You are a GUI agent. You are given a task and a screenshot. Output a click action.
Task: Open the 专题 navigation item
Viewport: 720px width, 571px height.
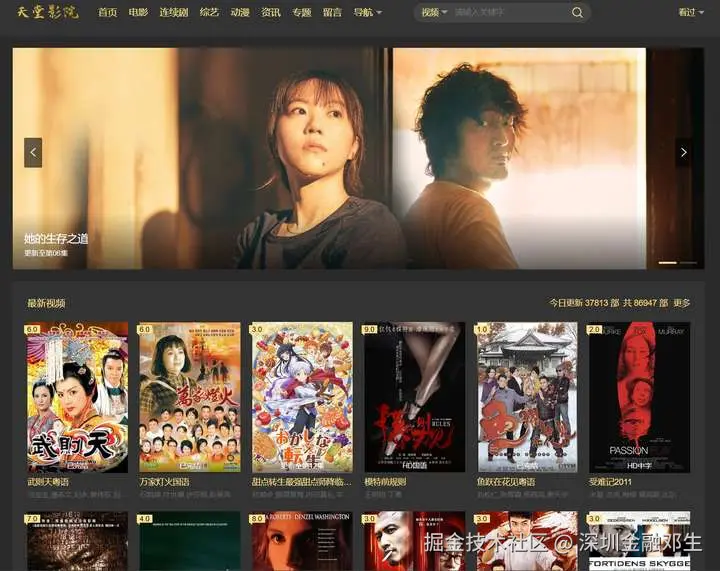301,12
